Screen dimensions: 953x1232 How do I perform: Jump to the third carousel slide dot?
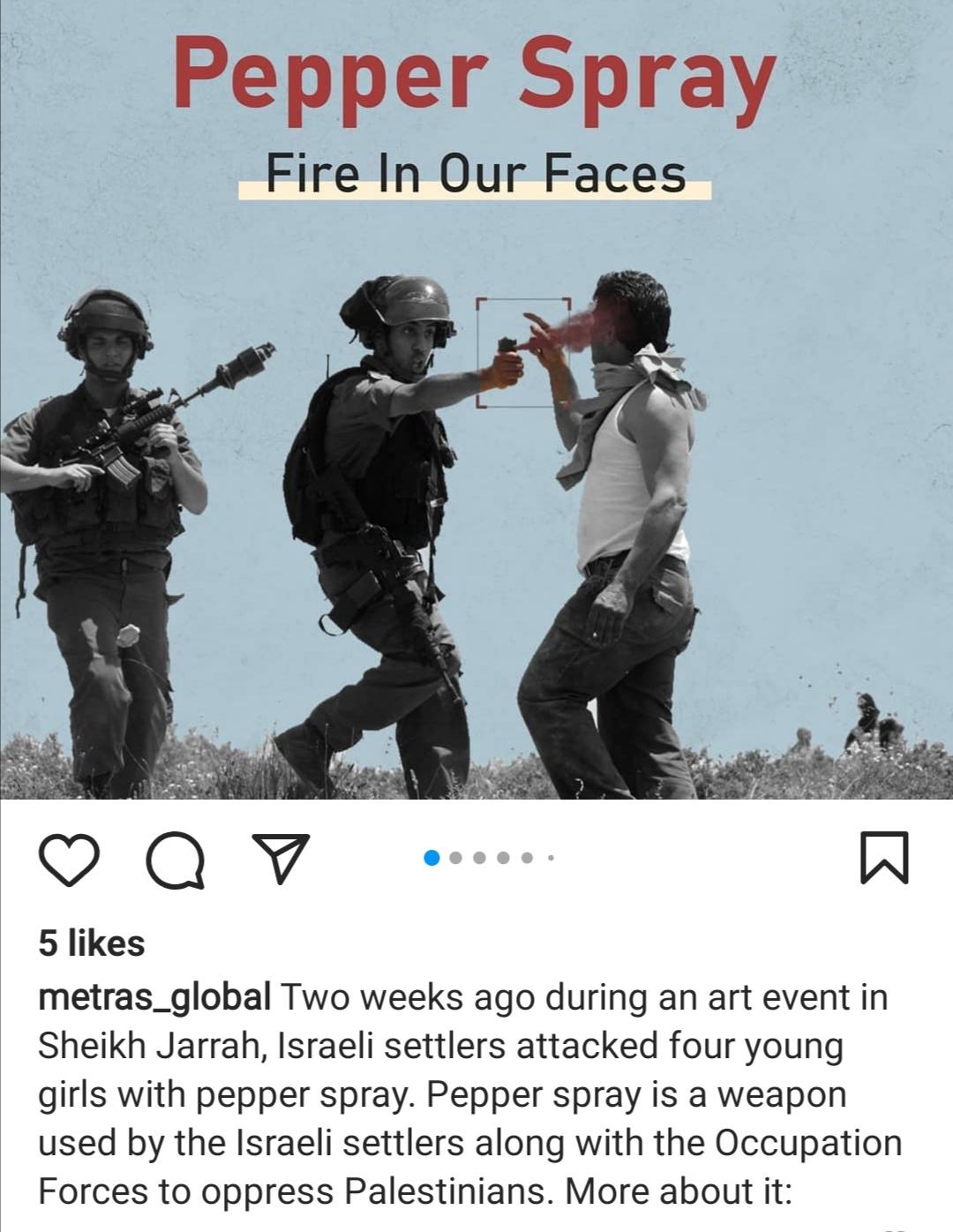(x=479, y=857)
